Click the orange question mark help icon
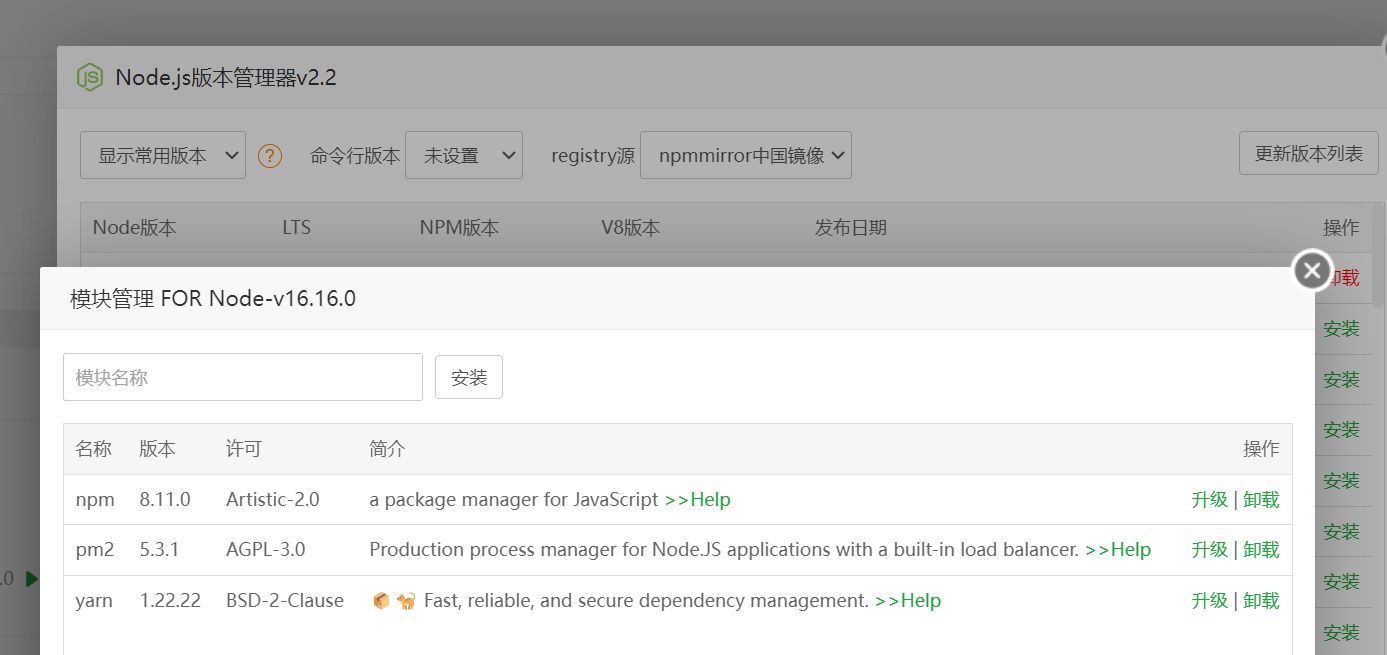1387x655 pixels. [270, 156]
